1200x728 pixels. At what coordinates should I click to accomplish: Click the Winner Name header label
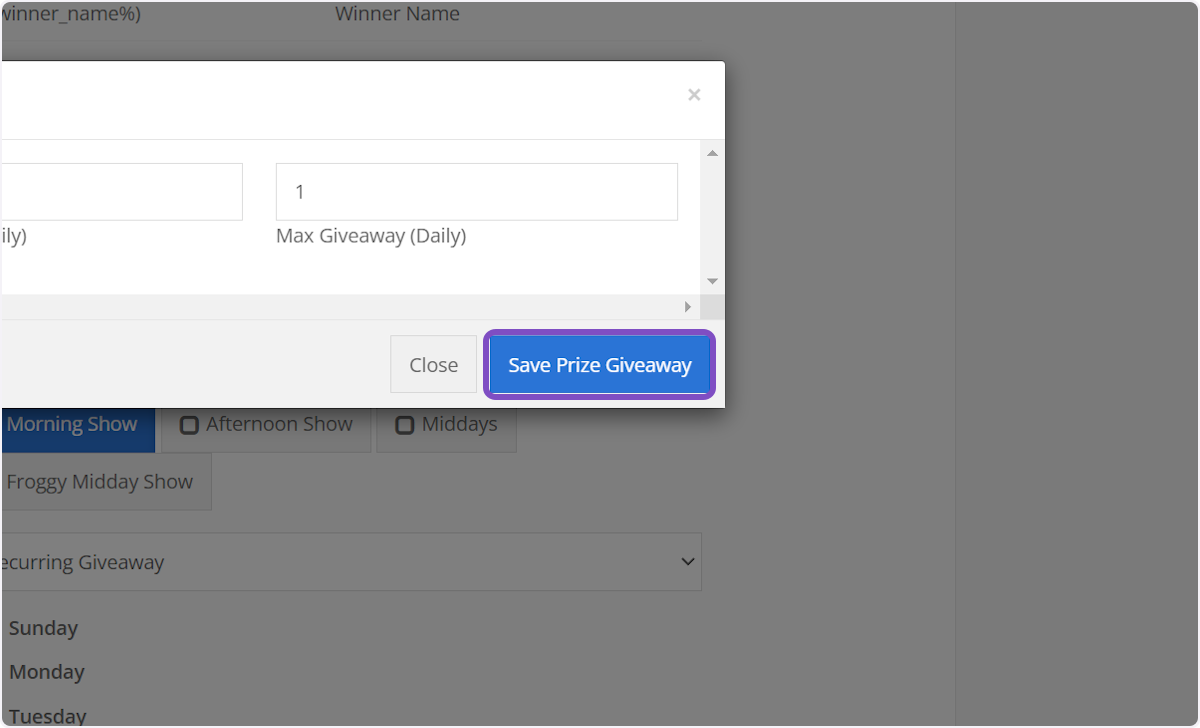[x=397, y=14]
